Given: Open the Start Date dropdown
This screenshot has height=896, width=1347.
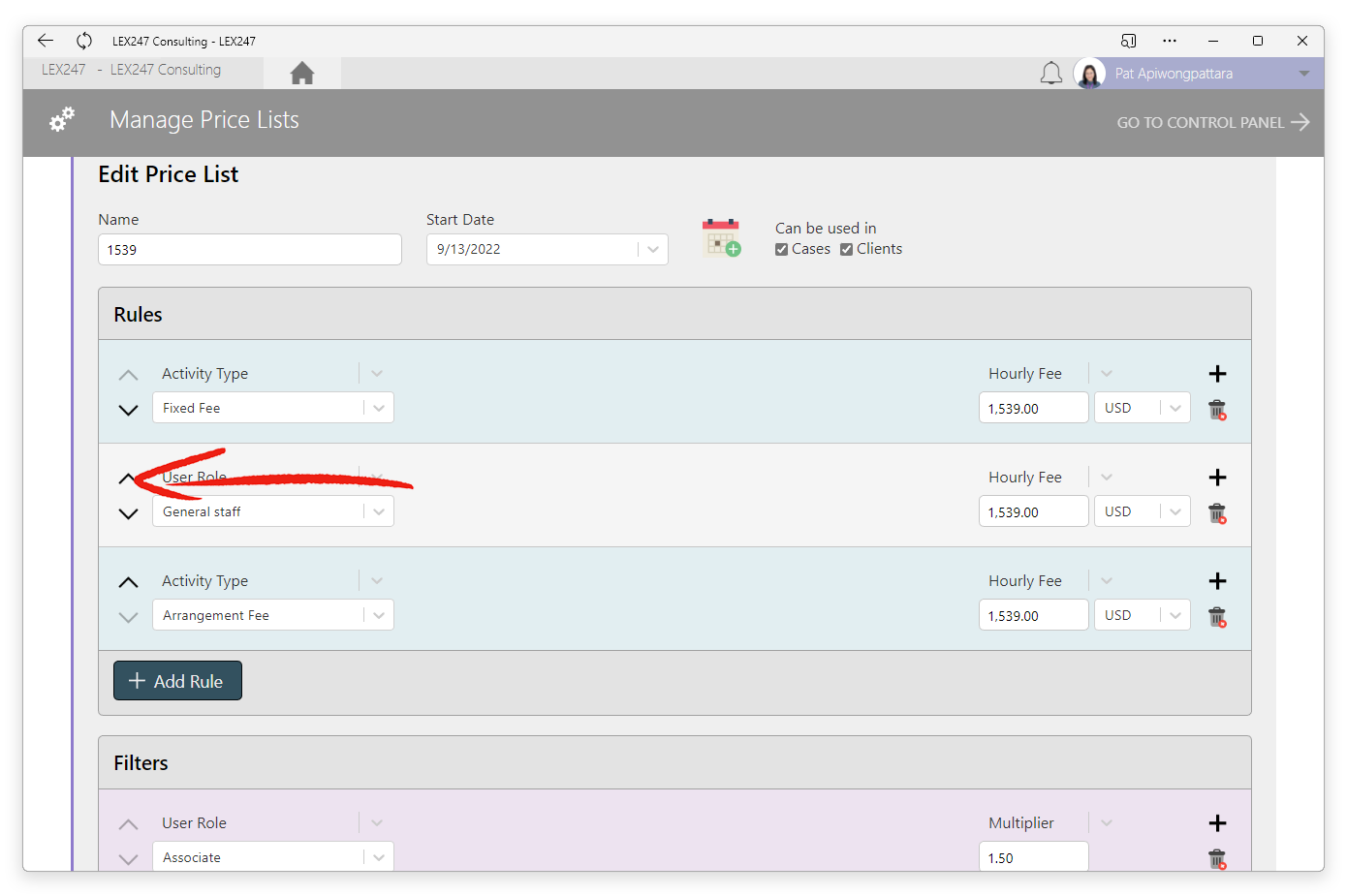Looking at the screenshot, I should (653, 250).
